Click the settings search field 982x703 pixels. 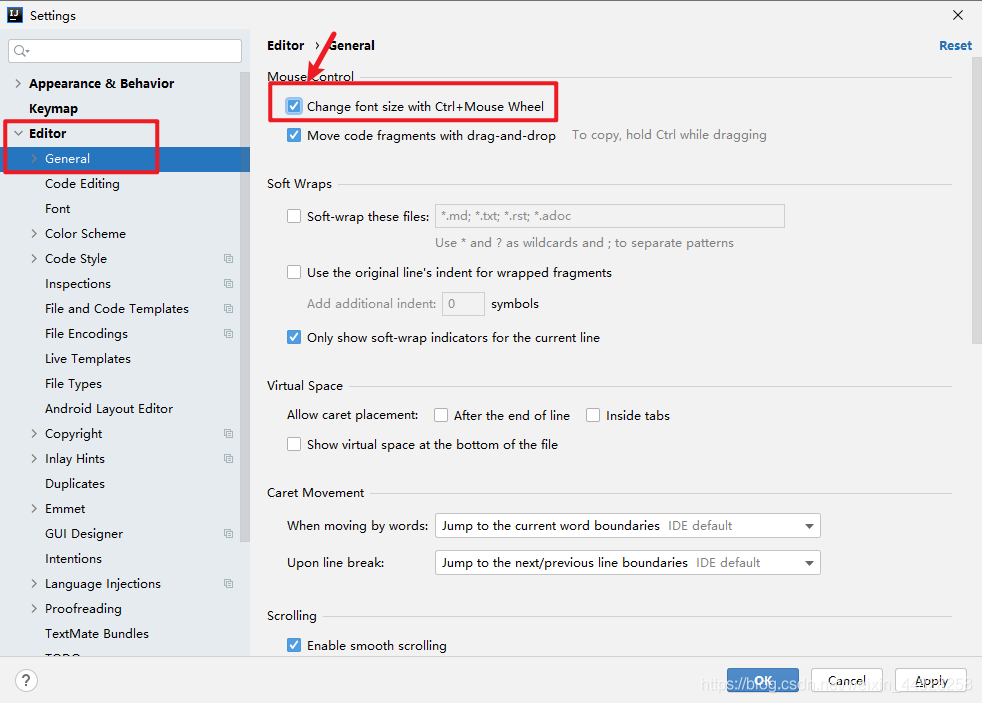click(x=125, y=51)
